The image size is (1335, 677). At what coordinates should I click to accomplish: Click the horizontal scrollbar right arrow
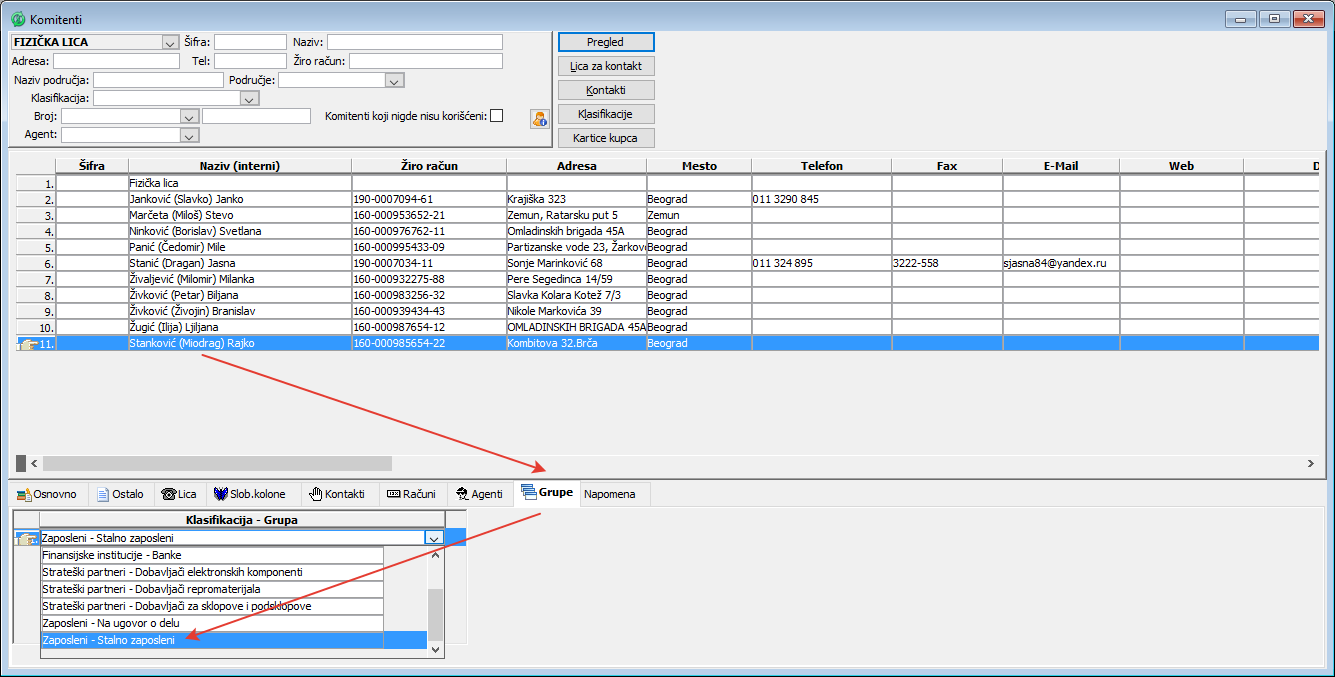click(x=1310, y=464)
